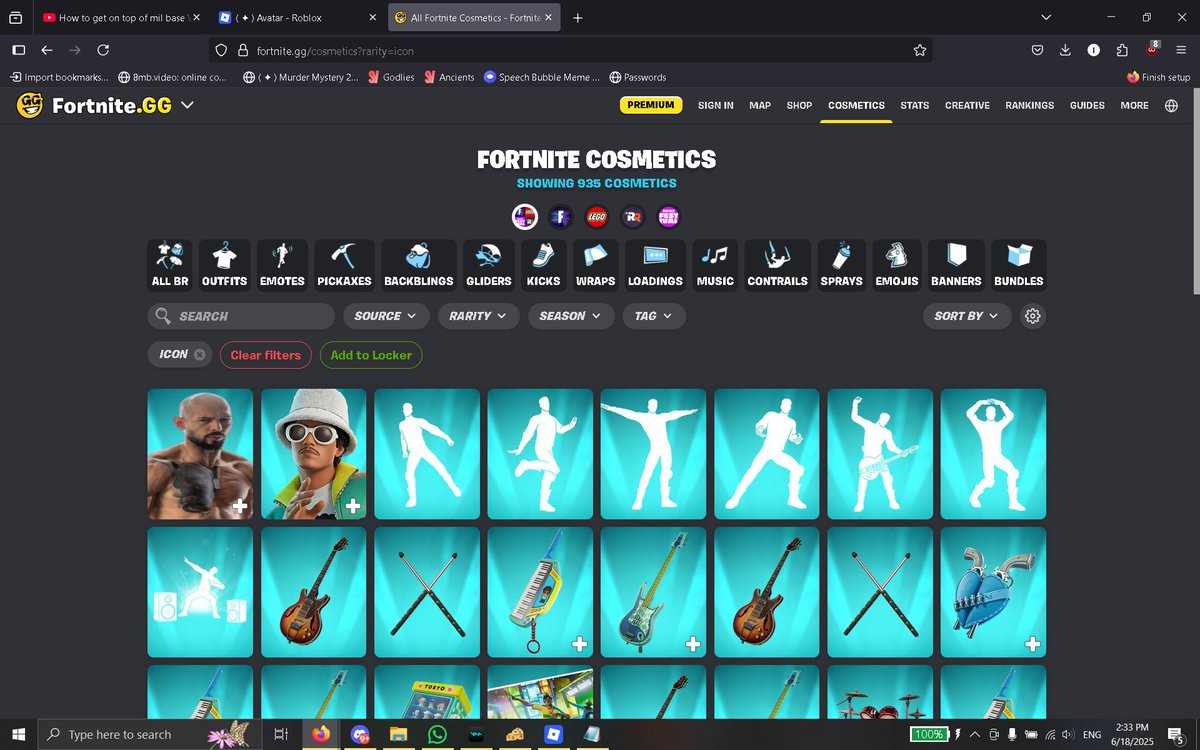Viewport: 1200px width, 750px height.
Task: Click the All BR category icon
Action: tap(170, 265)
